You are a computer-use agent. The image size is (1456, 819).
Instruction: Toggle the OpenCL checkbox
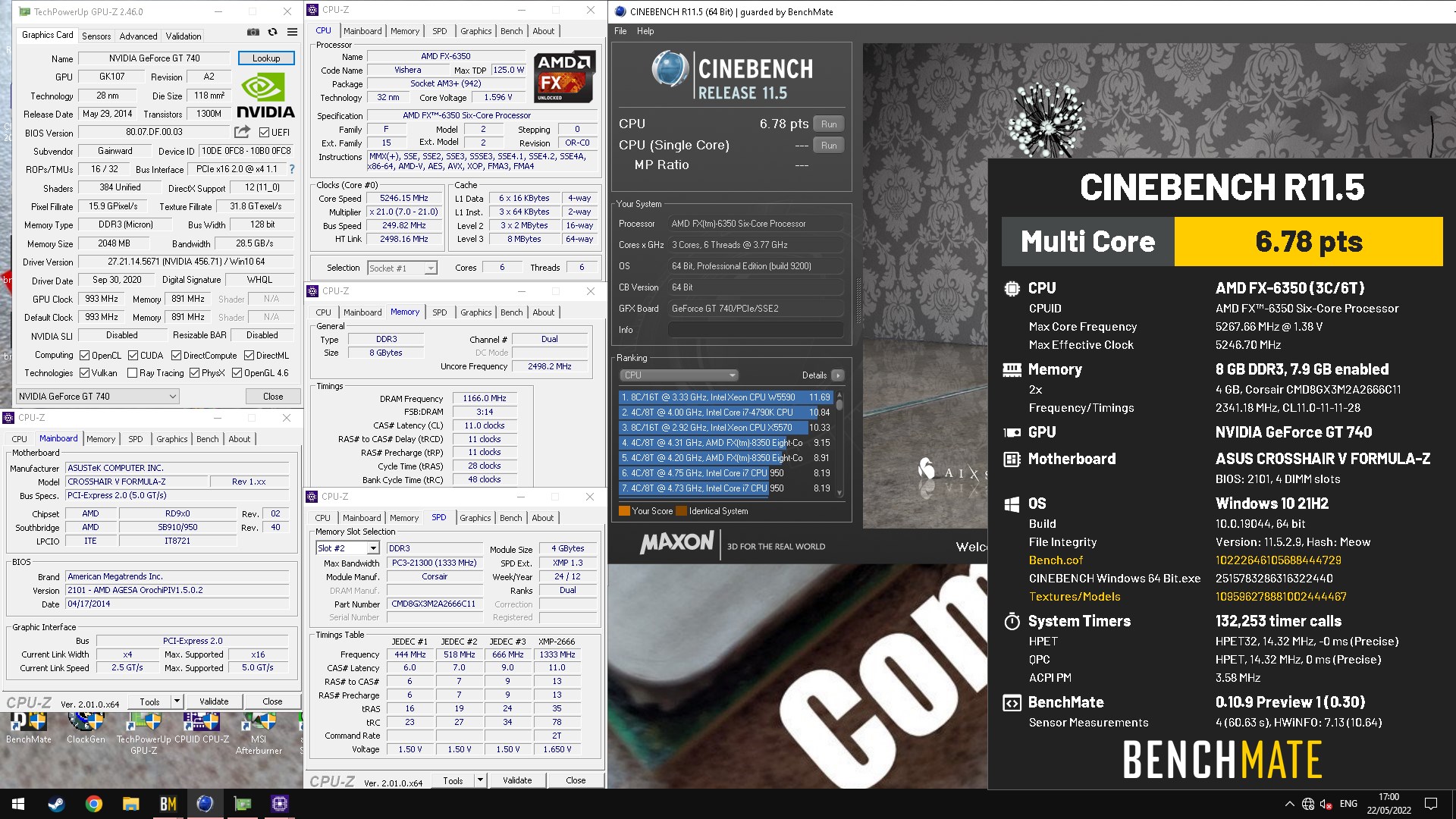[x=84, y=355]
